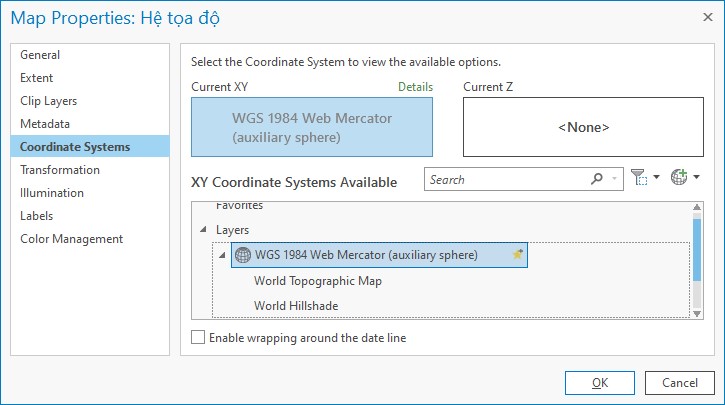Select the Current XY coordinate system box
Viewport: 725px width, 405px height.
[312, 127]
